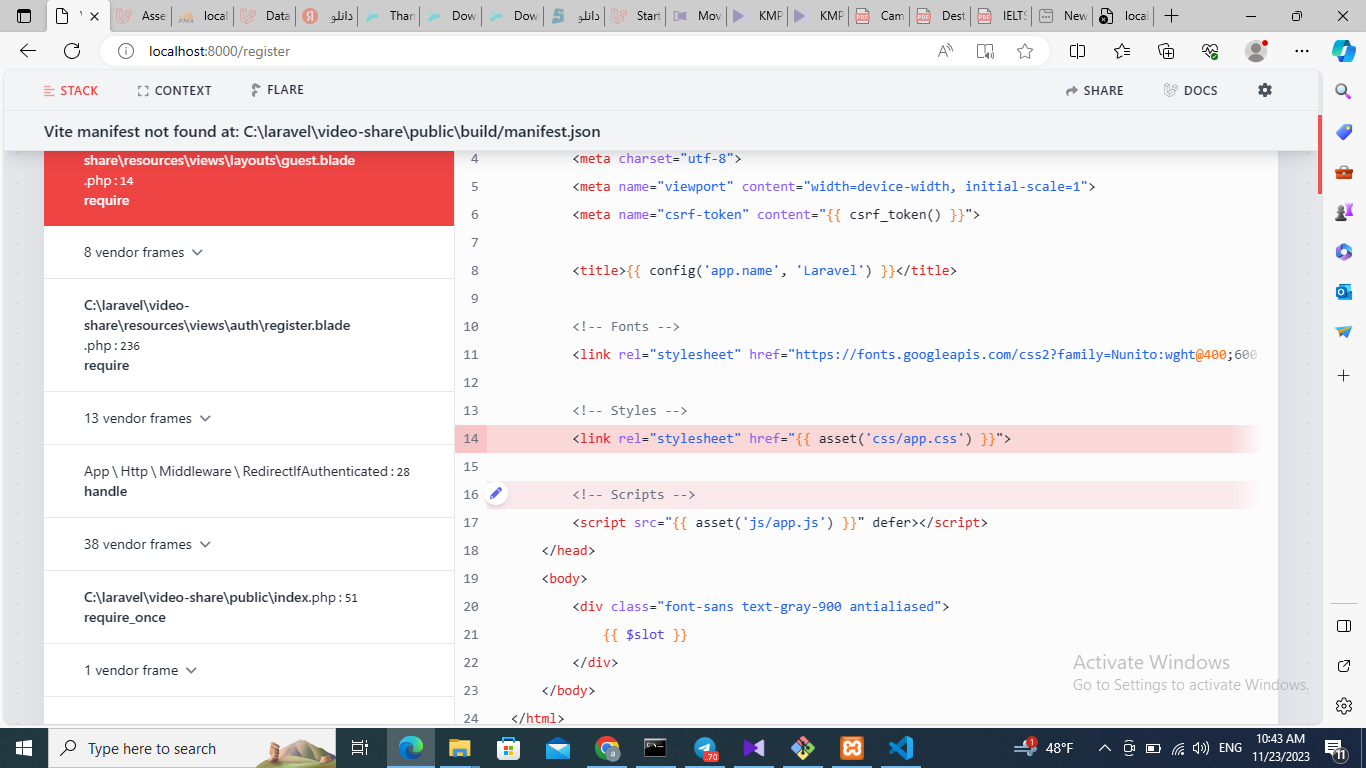
Task: Click the volume speaker tray icon
Action: [1201, 748]
